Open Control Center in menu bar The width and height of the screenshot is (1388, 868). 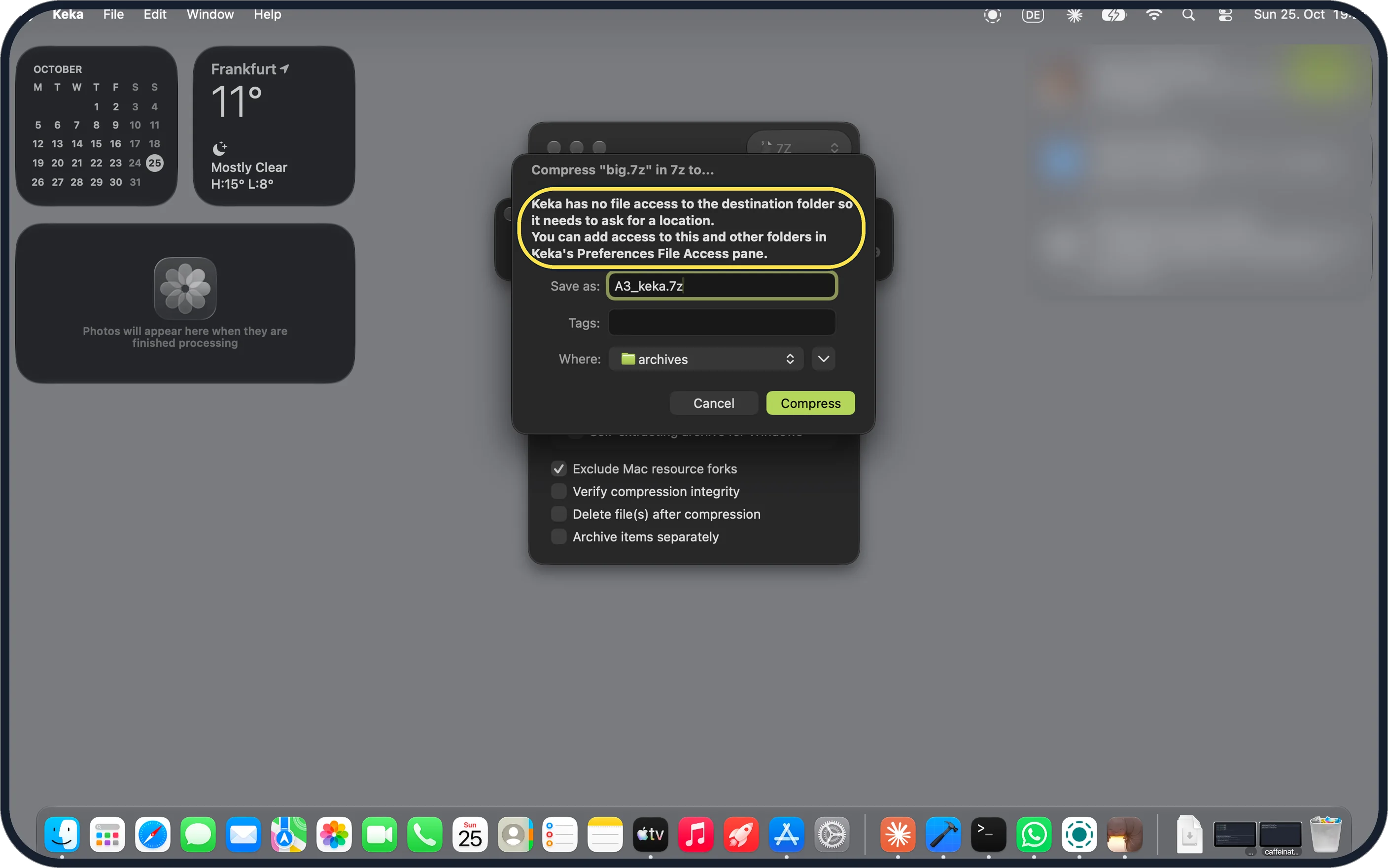(1225, 15)
